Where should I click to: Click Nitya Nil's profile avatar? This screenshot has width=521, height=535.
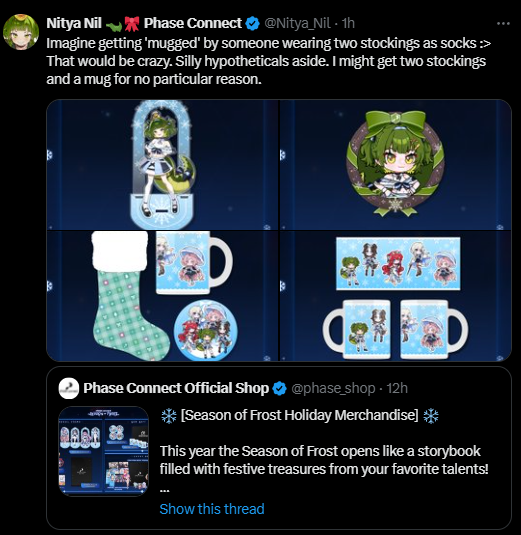(20, 32)
